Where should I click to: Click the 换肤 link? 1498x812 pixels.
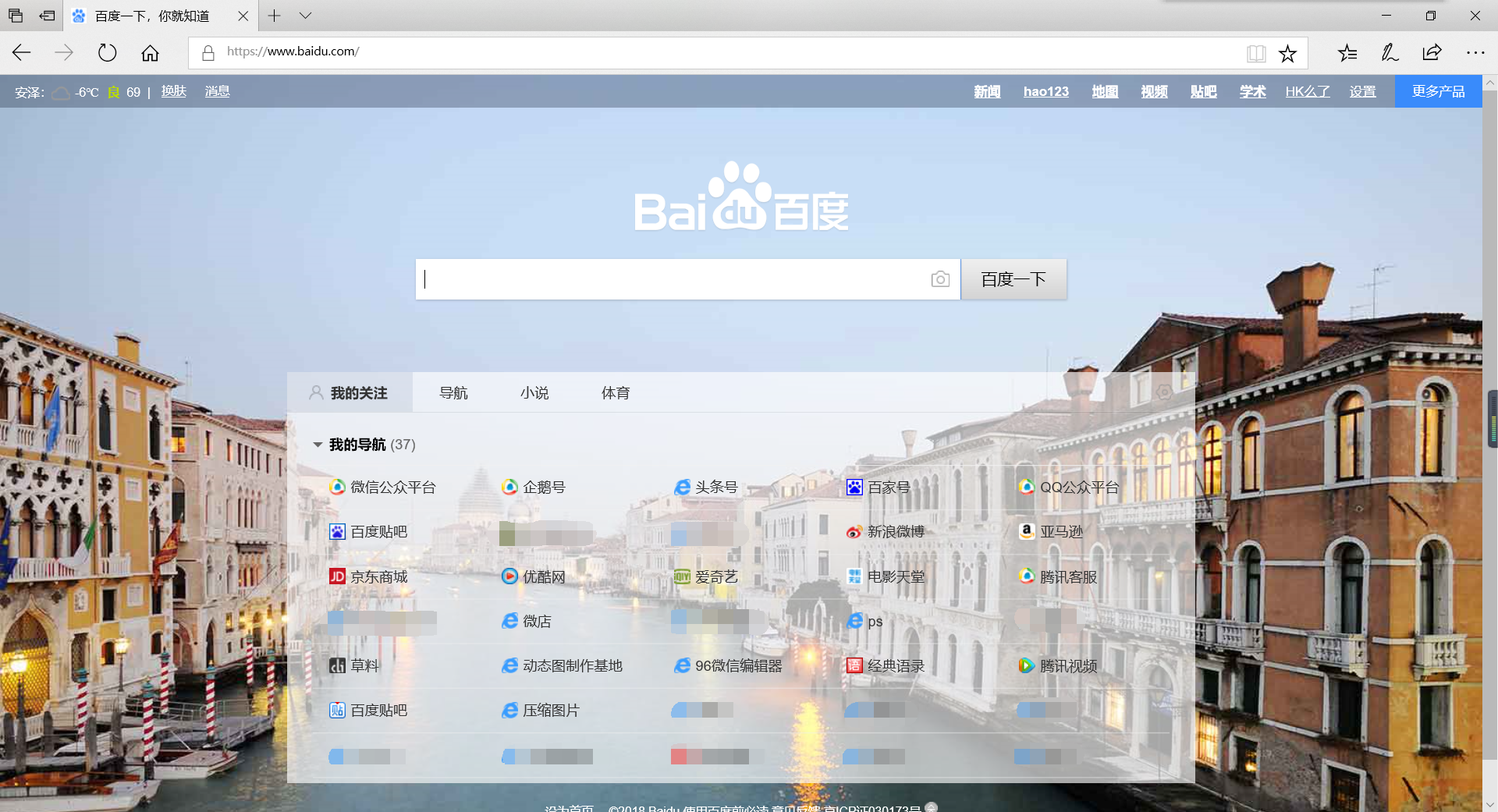[174, 91]
